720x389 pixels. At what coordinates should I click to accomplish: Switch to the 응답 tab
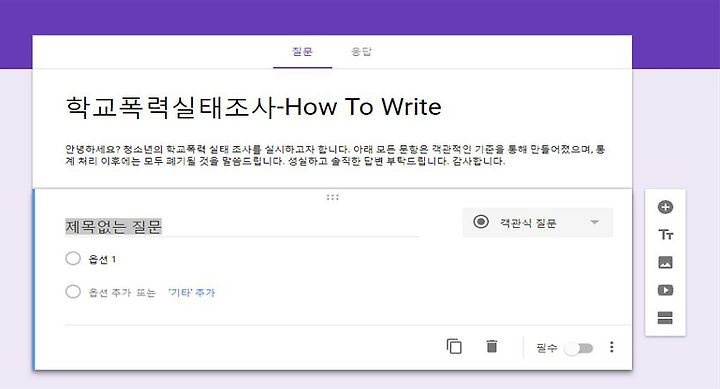361,51
